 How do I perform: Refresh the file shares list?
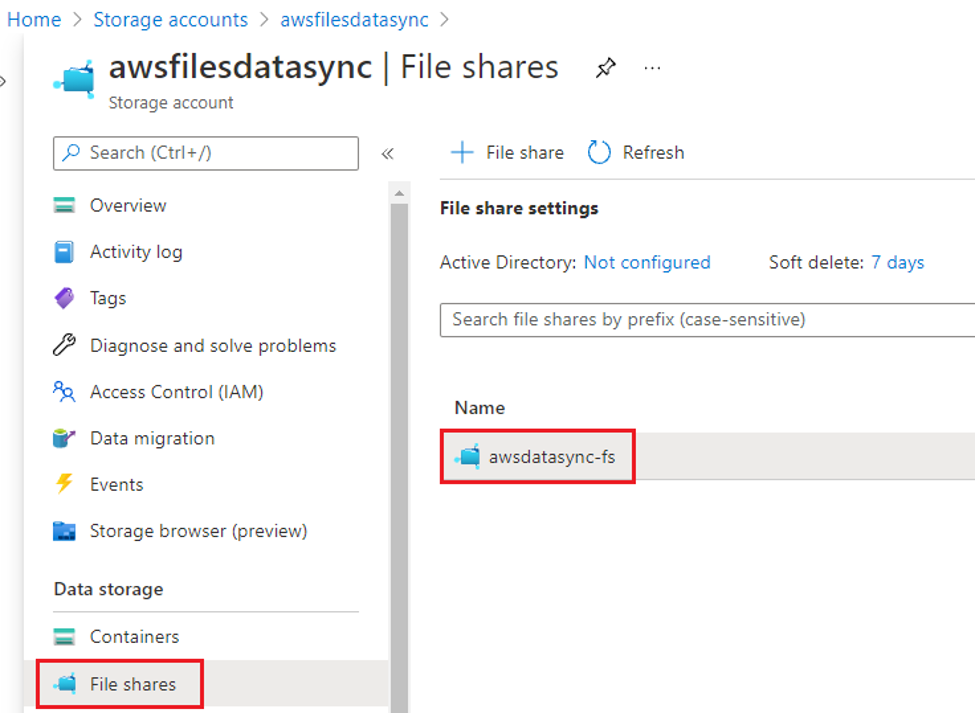(635, 152)
